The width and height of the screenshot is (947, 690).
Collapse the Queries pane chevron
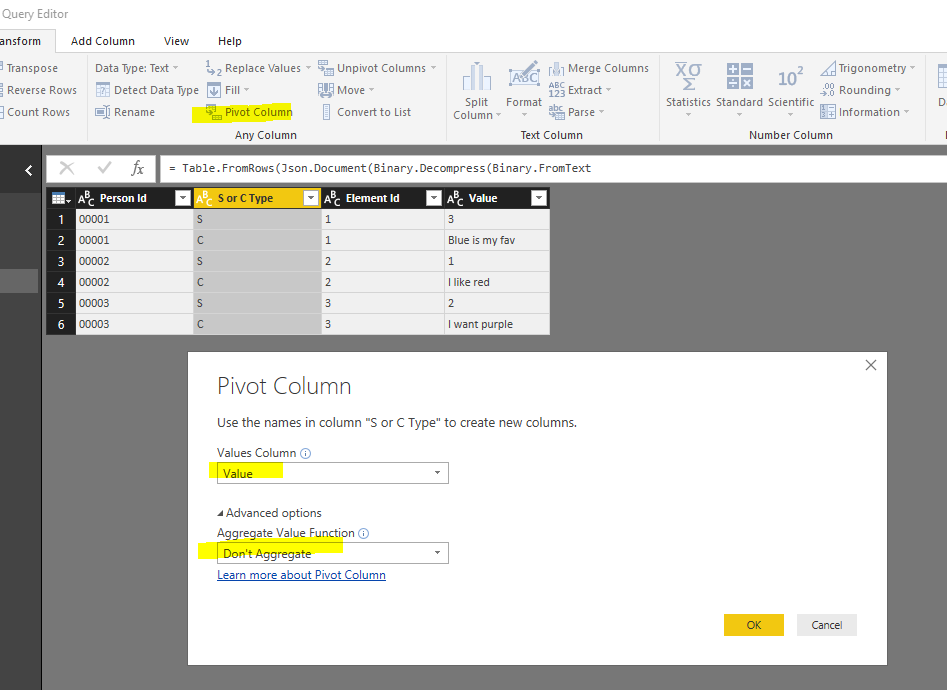pyautogui.click(x=28, y=170)
